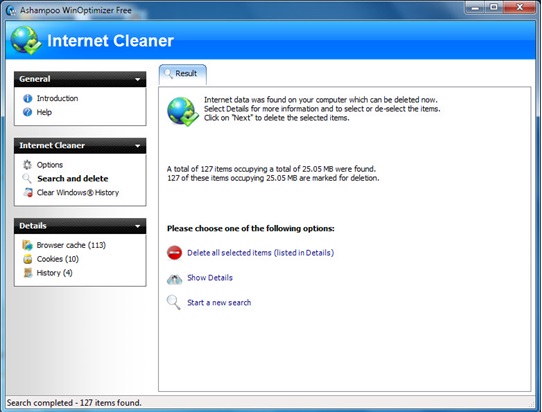This screenshot has height=412, width=542.
Task: Click the Clear Windows History icon
Action: pyautogui.click(x=28, y=193)
